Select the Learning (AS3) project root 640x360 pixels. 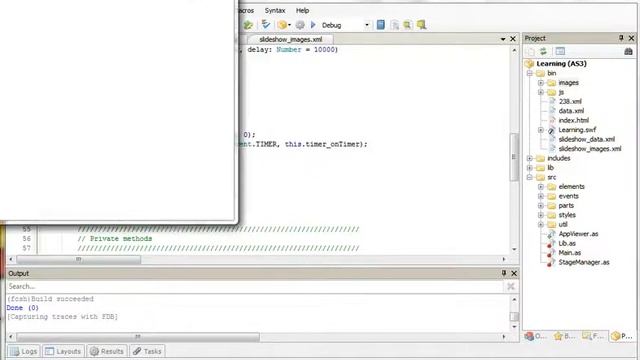tap(561, 64)
